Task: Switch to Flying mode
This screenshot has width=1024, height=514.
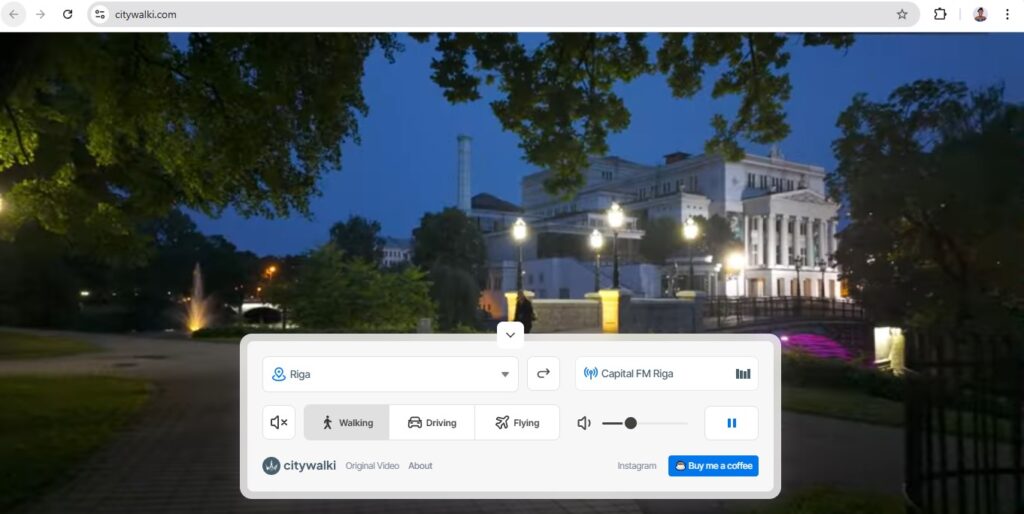Action: [517, 423]
